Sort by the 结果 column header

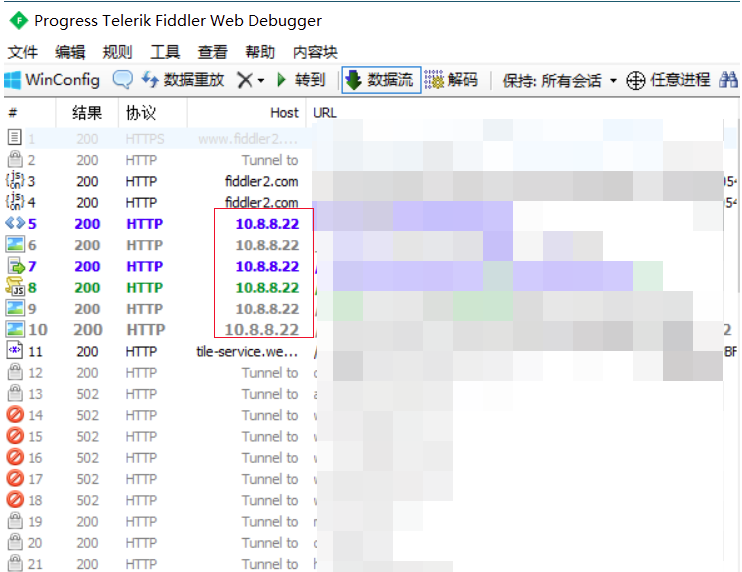coord(87,113)
